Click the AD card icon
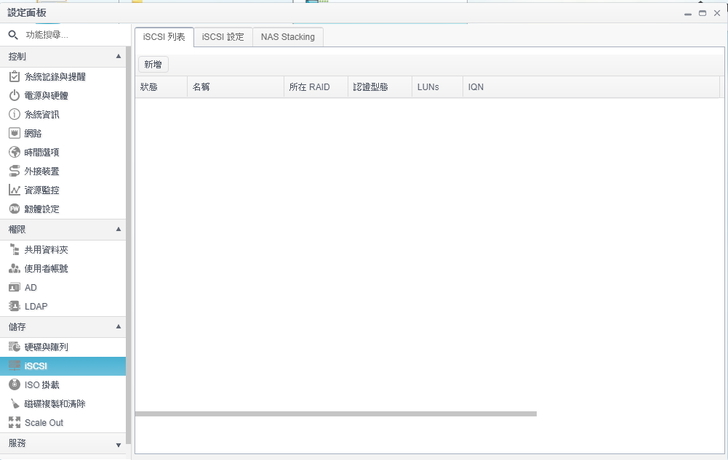728x460 pixels. click(14, 287)
